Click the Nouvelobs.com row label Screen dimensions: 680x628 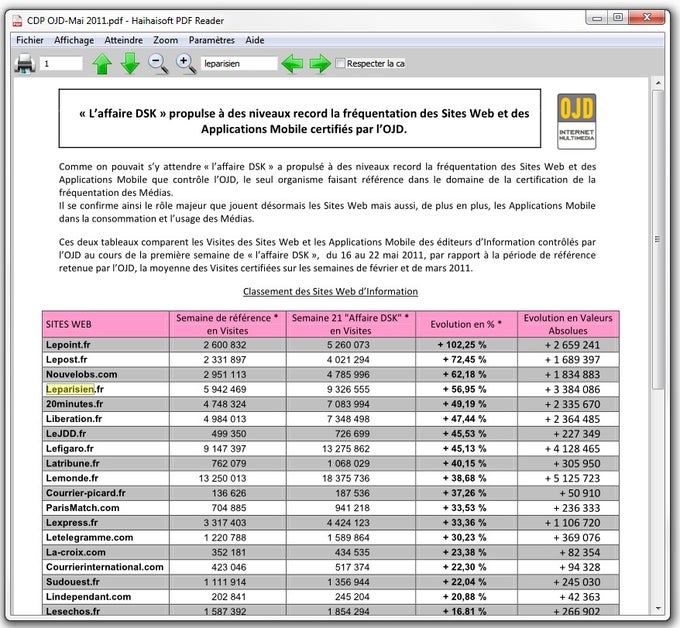[82, 374]
